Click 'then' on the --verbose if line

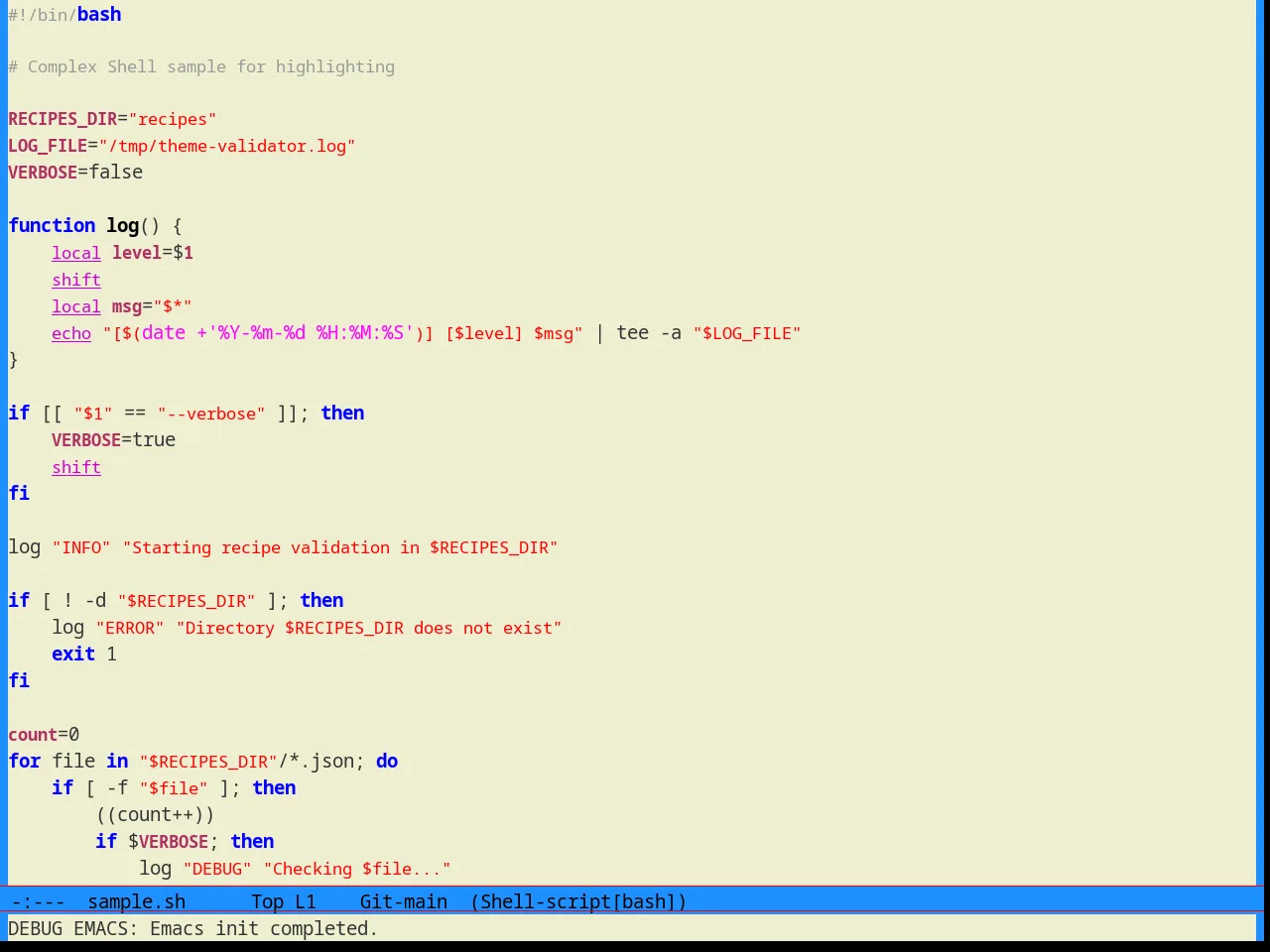[x=342, y=414]
